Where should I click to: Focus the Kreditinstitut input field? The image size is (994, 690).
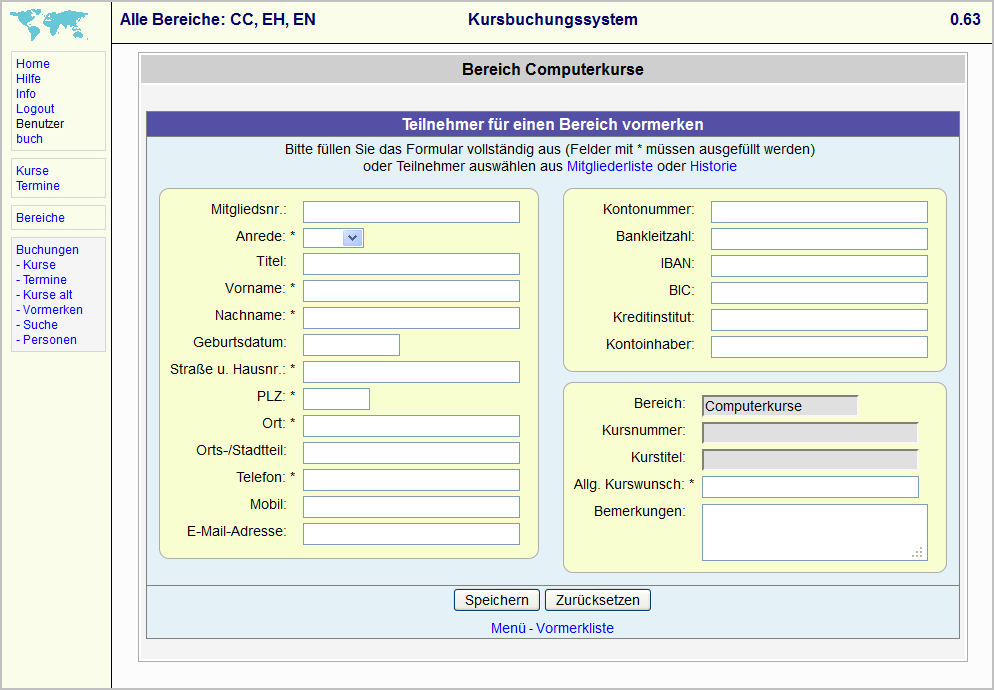(x=819, y=320)
